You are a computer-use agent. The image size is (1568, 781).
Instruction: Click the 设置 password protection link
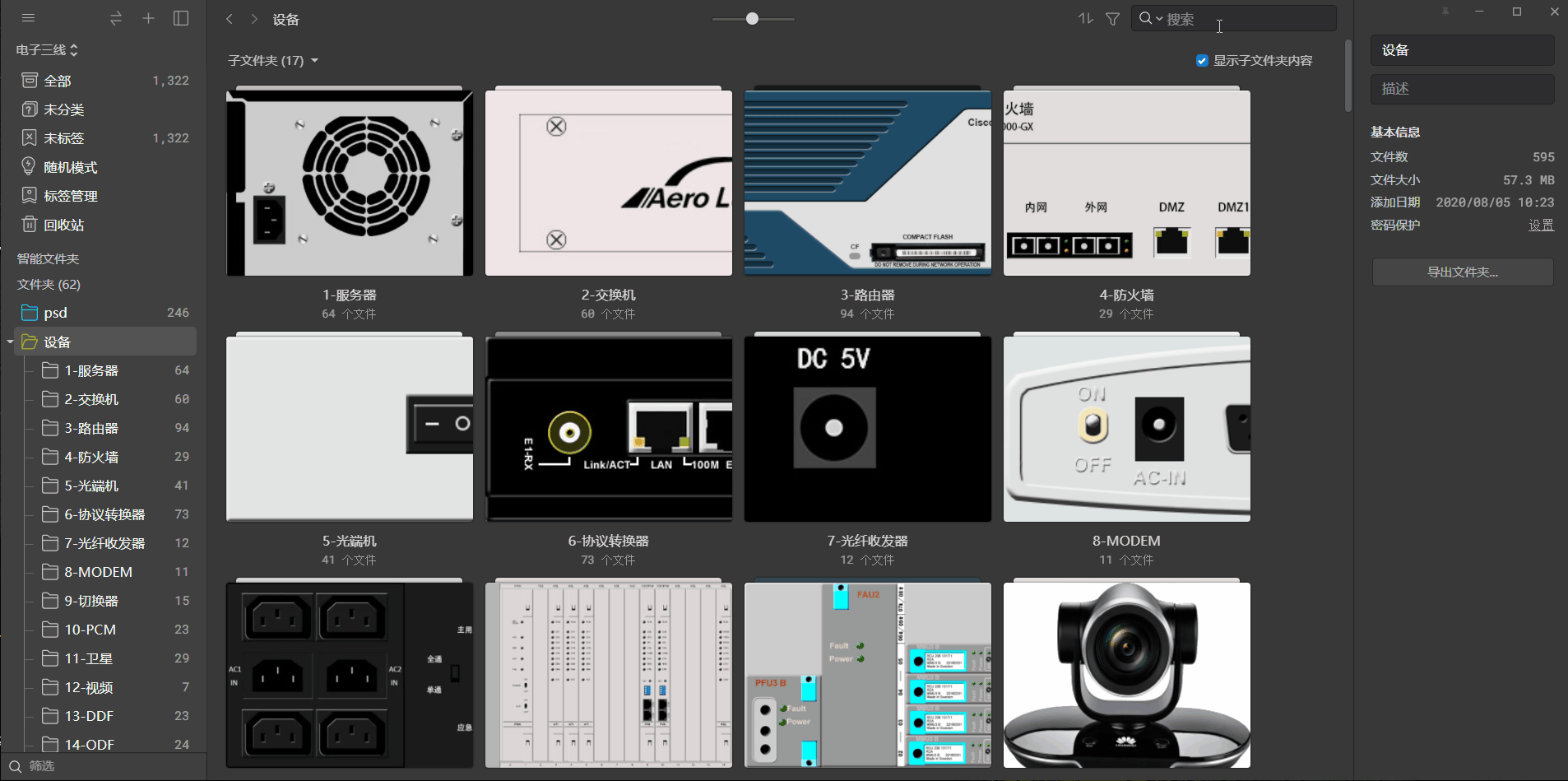tap(1541, 225)
